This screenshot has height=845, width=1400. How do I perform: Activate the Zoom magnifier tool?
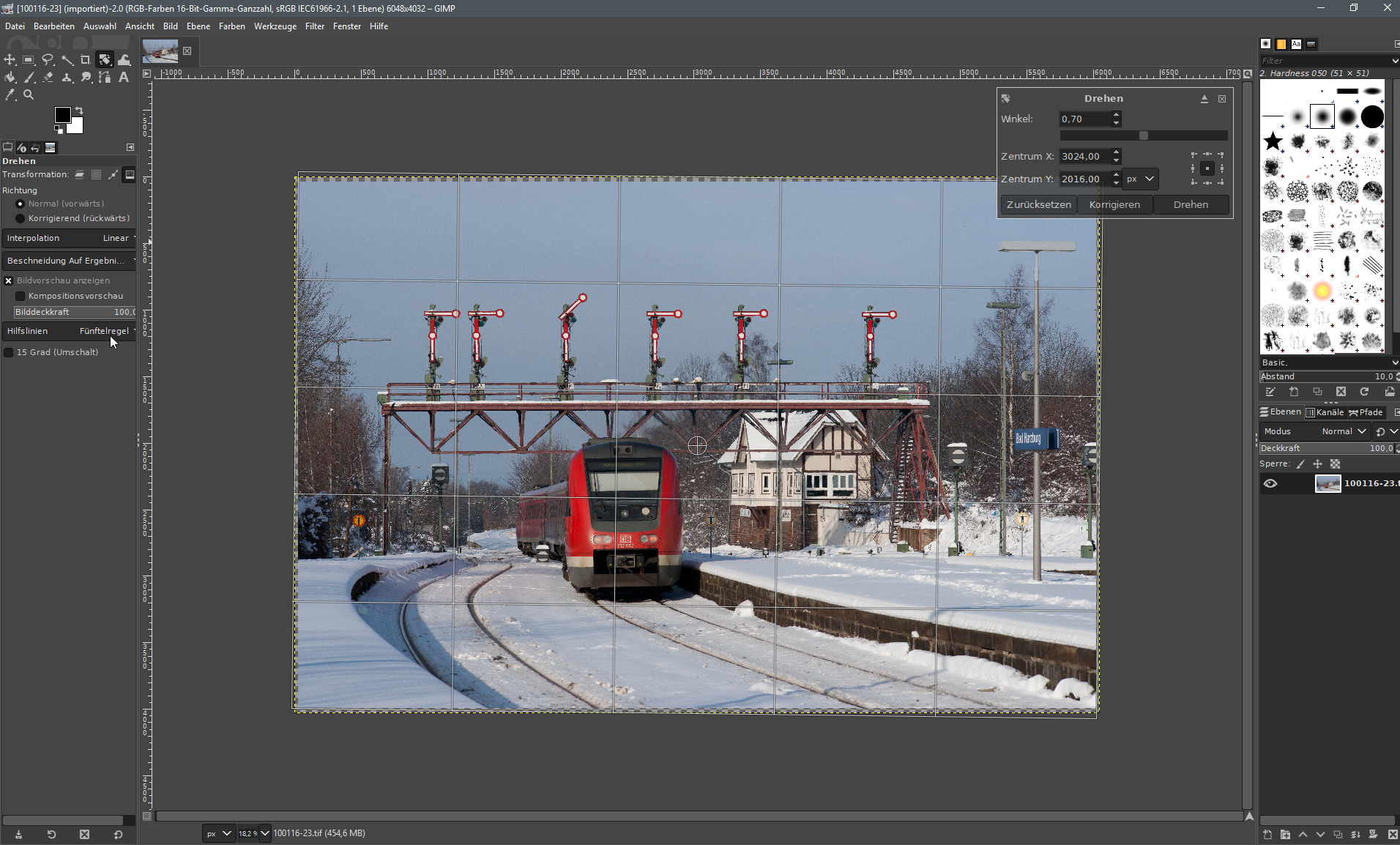click(x=29, y=95)
